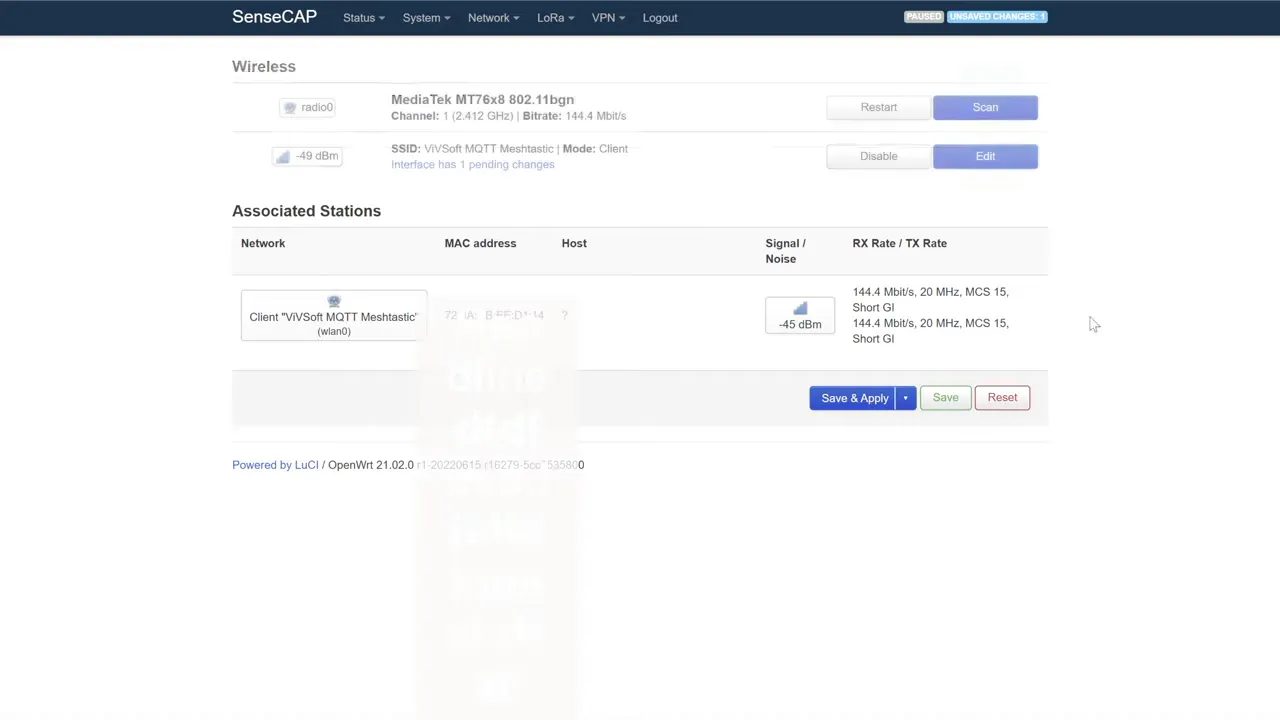Click the radio0 device badge icon
The image size is (1280, 720).
[x=307, y=107]
